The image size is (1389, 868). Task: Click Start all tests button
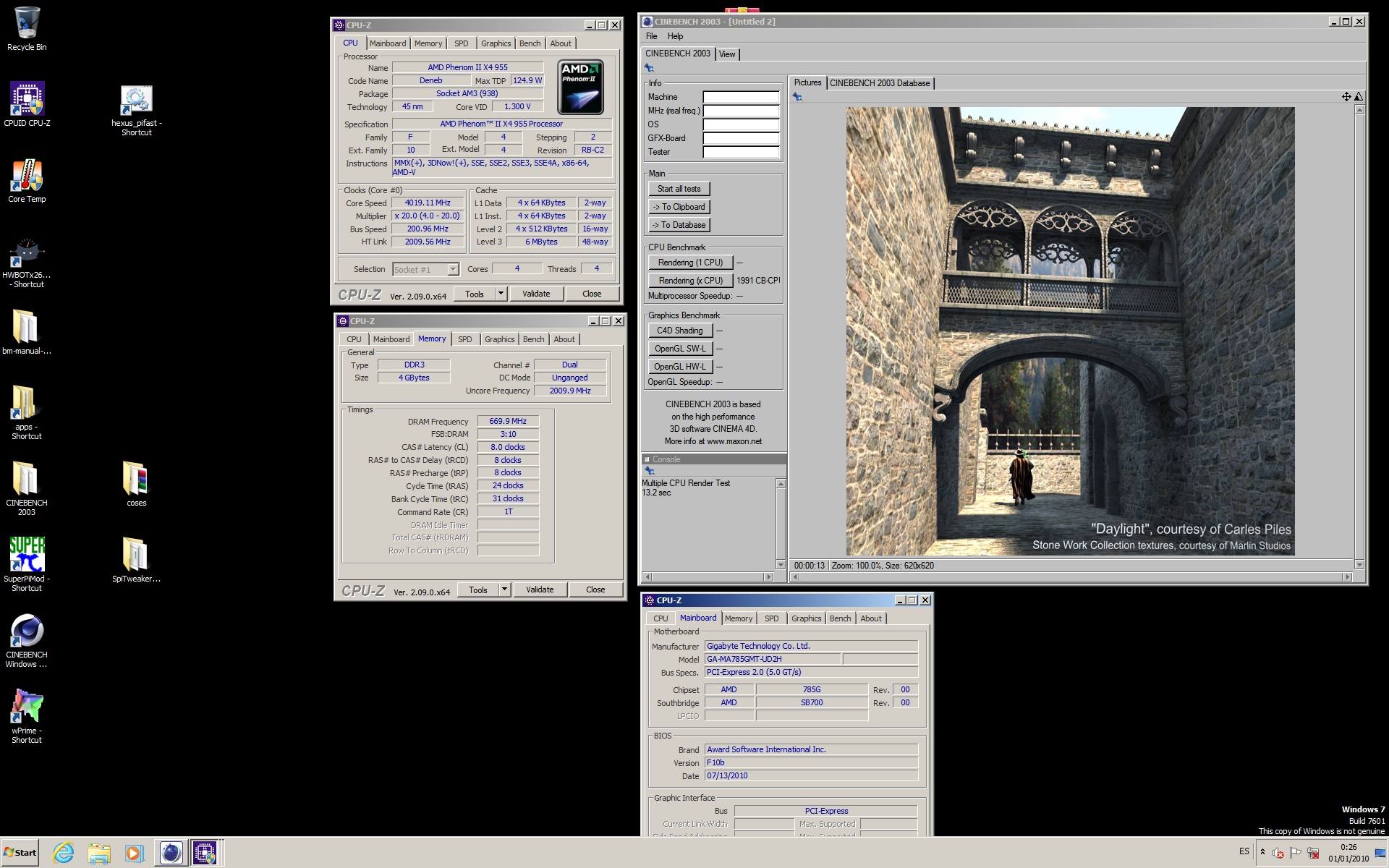(679, 189)
